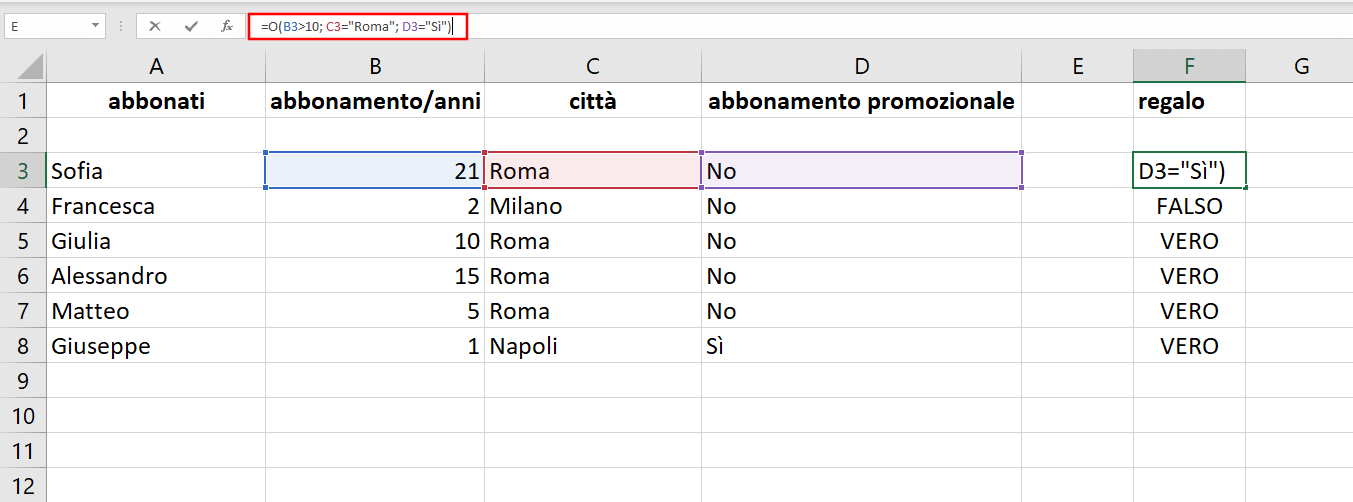Image resolution: width=1353 pixels, height=502 pixels.
Task: Cancel the formula entry with the X icon
Action: point(155,26)
